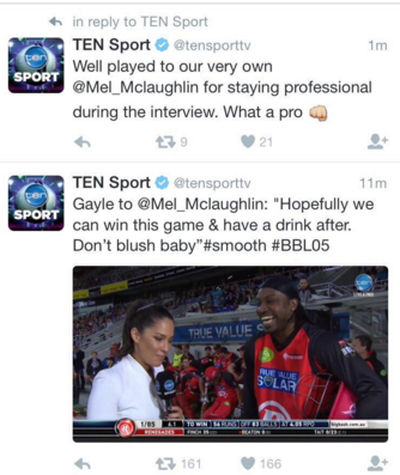Reply to the 'Well played' tweet
The image size is (400, 475).
pyautogui.click(x=82, y=142)
